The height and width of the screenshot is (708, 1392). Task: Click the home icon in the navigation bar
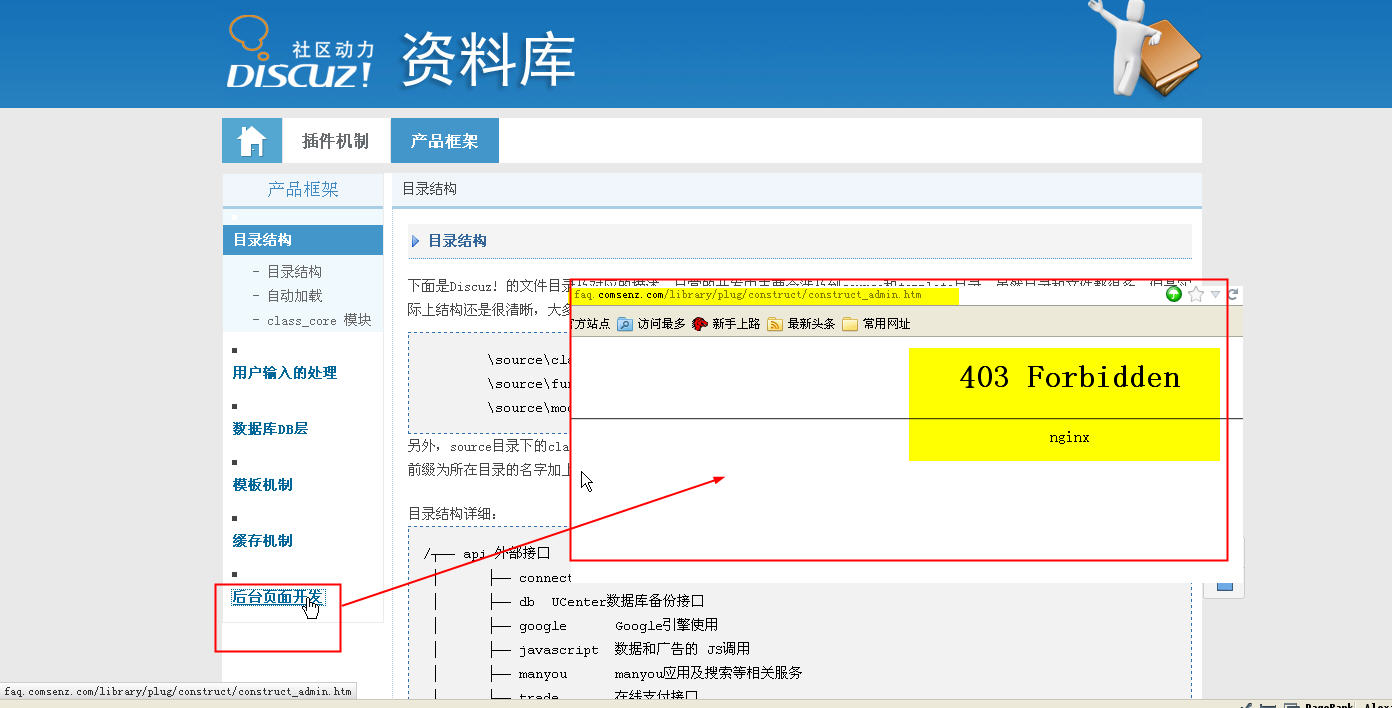252,140
